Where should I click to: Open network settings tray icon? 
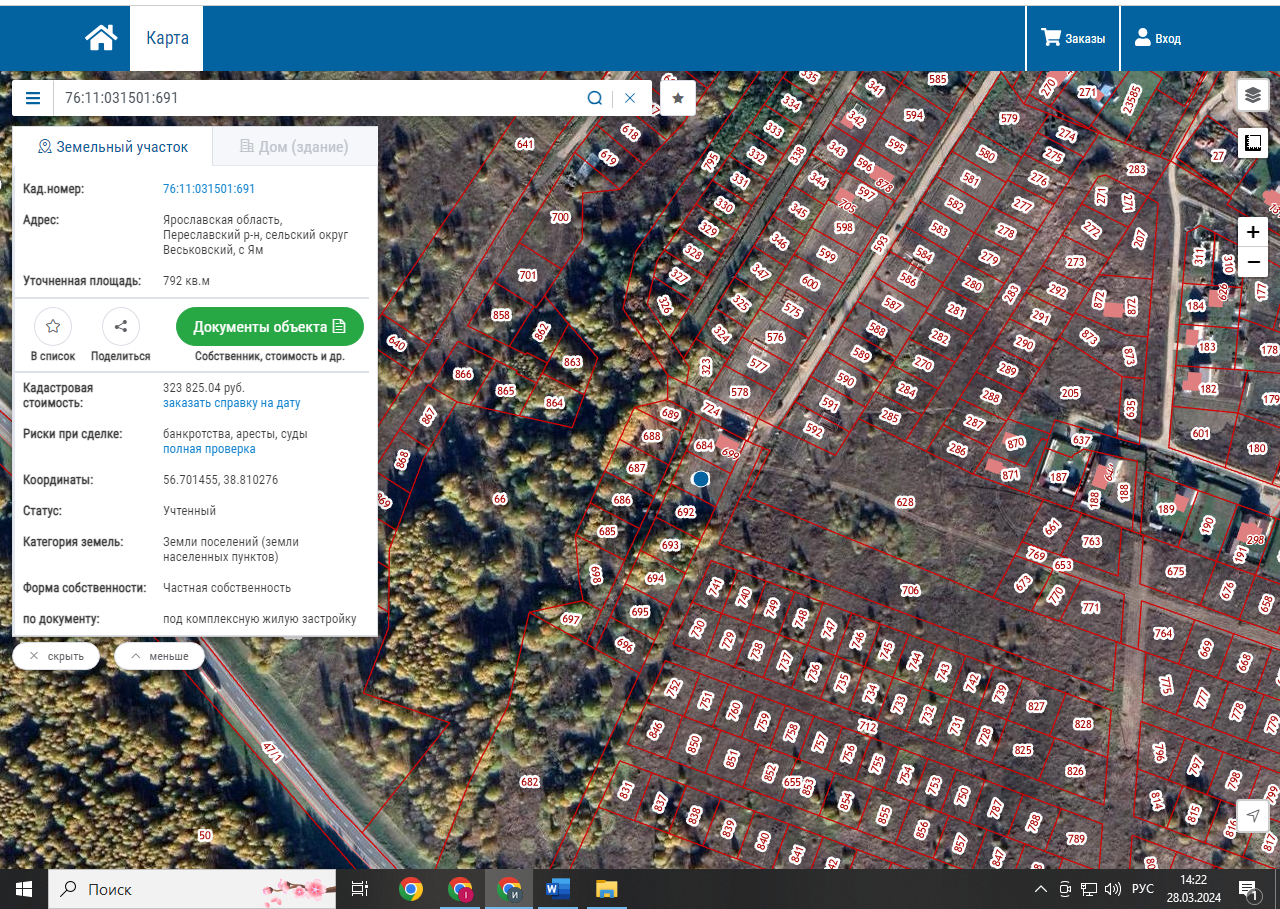(x=1089, y=888)
